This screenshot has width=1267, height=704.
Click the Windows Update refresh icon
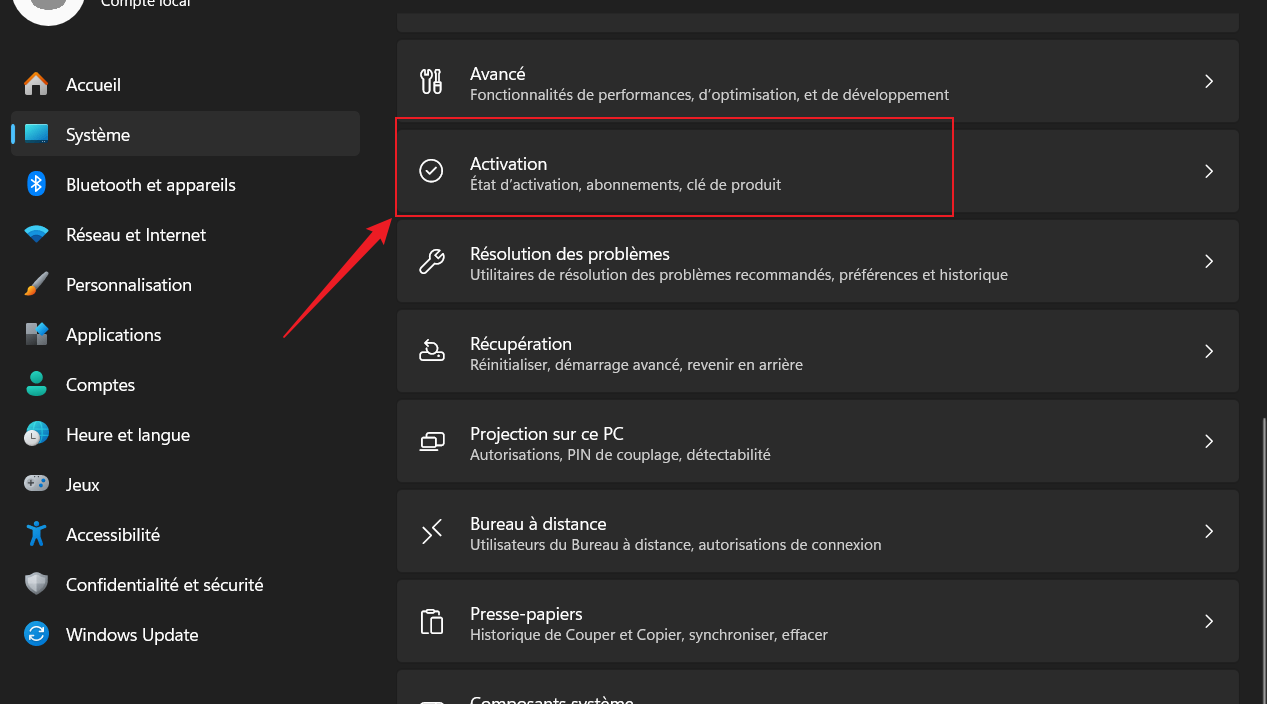point(36,634)
